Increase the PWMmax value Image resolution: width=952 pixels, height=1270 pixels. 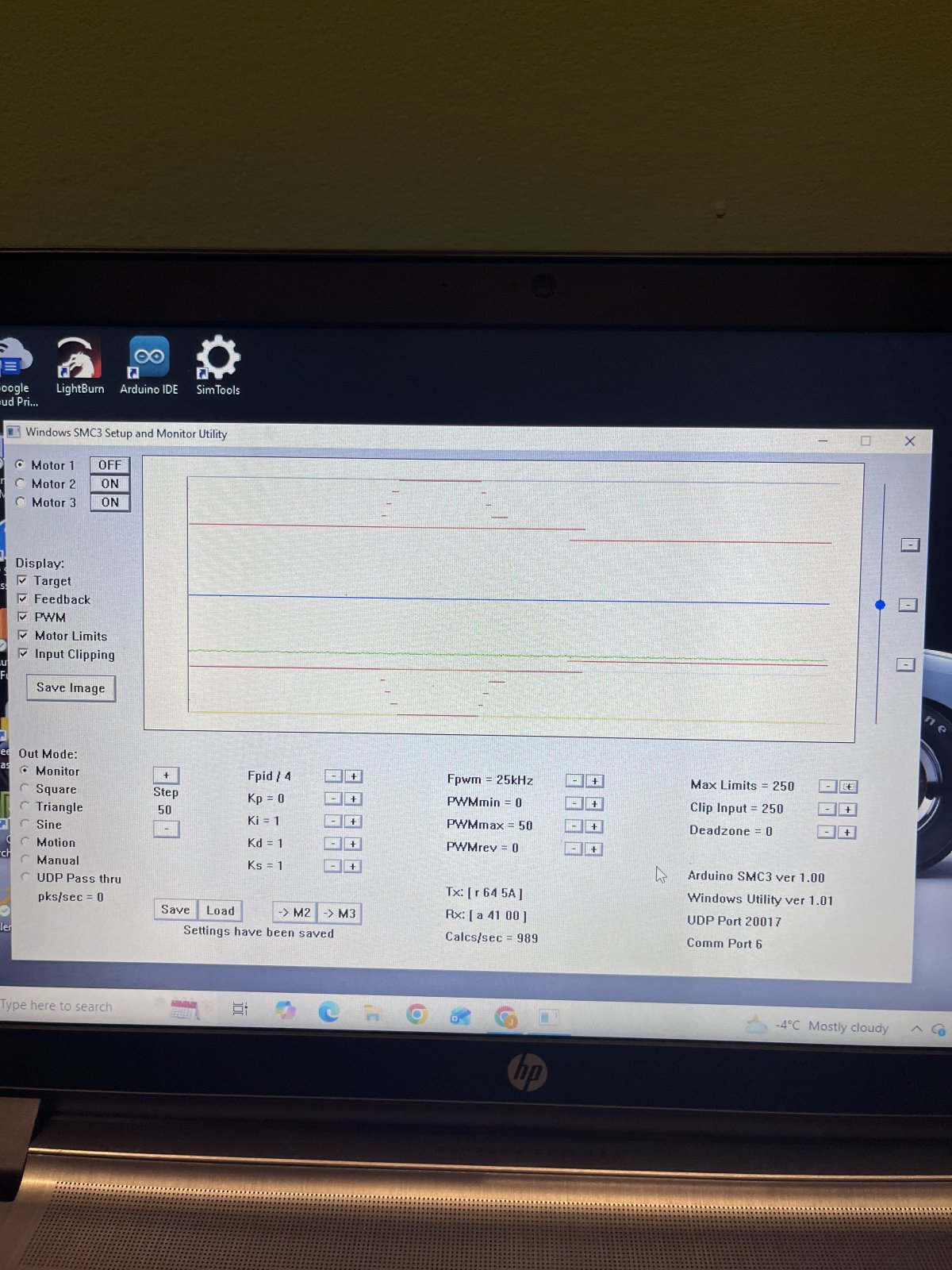(x=594, y=826)
